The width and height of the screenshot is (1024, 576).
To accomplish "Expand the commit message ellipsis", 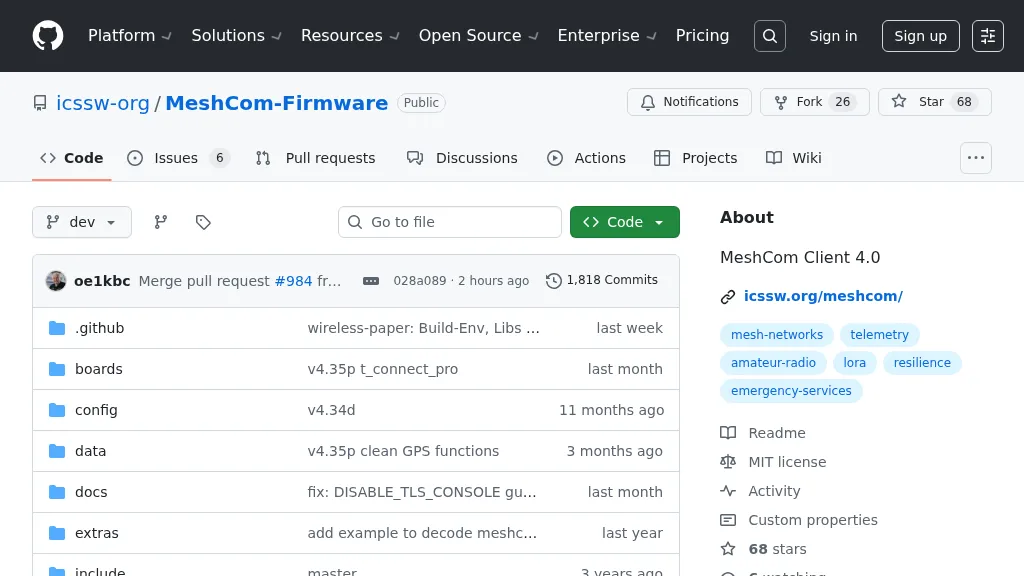I will click(371, 281).
